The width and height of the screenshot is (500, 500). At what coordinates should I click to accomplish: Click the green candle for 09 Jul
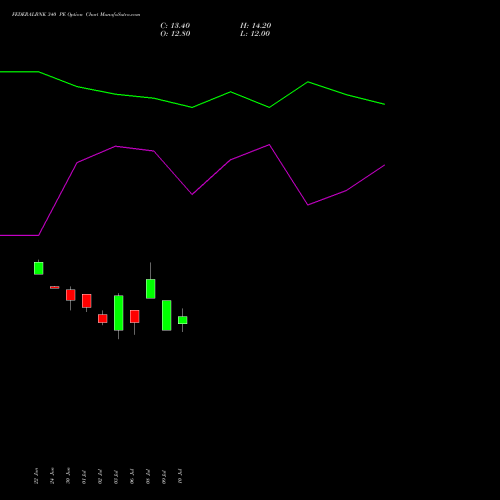tap(167, 315)
